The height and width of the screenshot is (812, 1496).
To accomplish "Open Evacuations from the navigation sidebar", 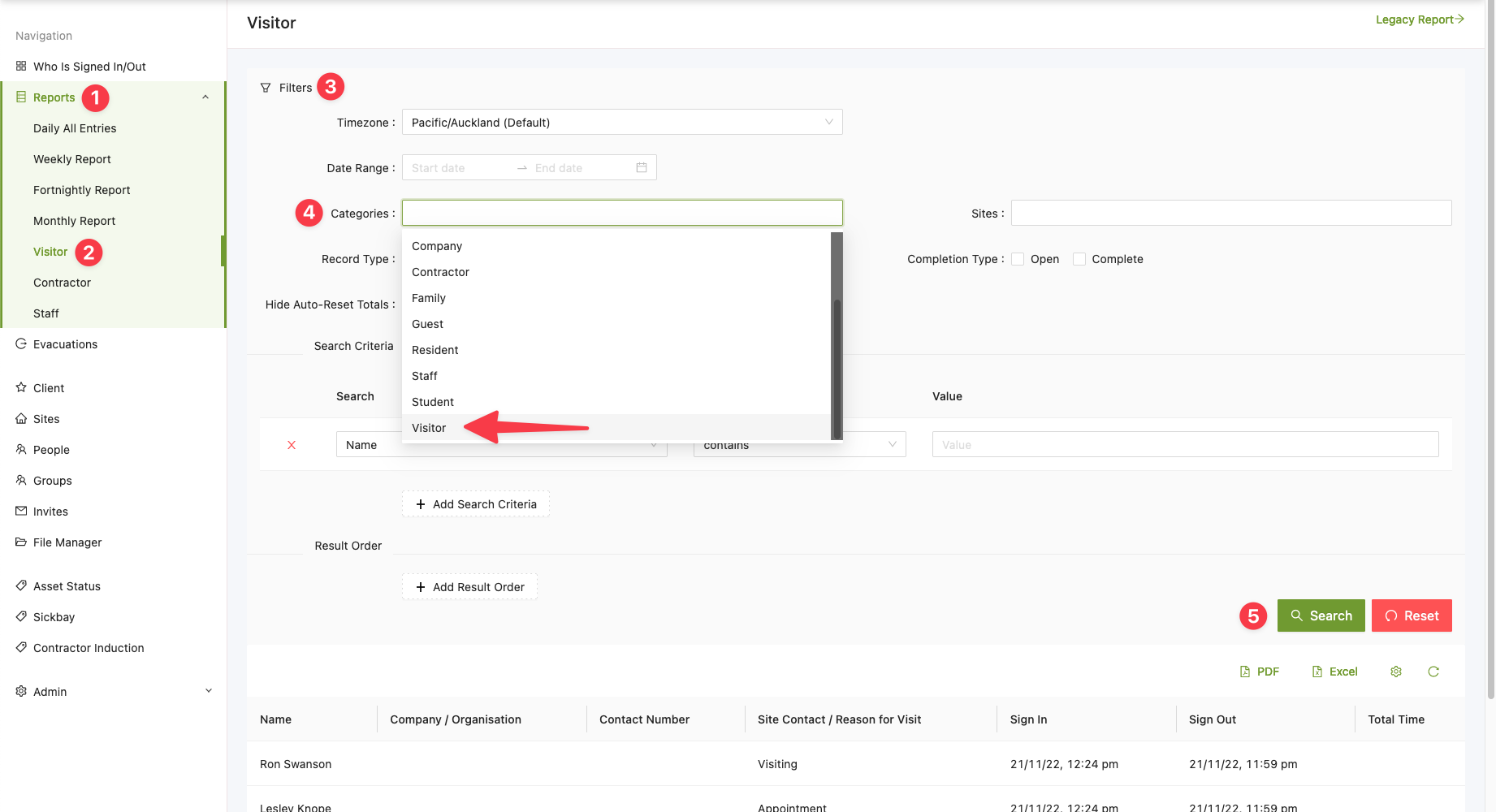I will (x=65, y=344).
